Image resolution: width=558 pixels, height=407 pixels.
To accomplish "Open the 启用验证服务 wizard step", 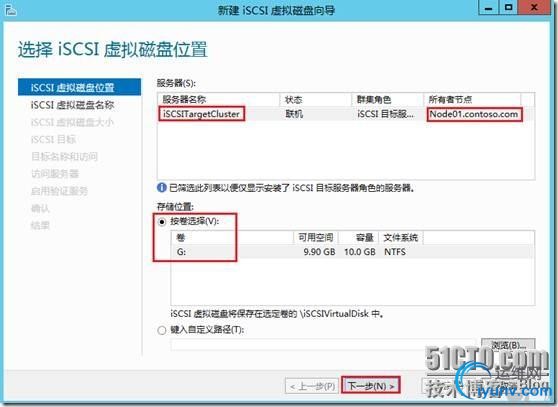I will (59, 191).
